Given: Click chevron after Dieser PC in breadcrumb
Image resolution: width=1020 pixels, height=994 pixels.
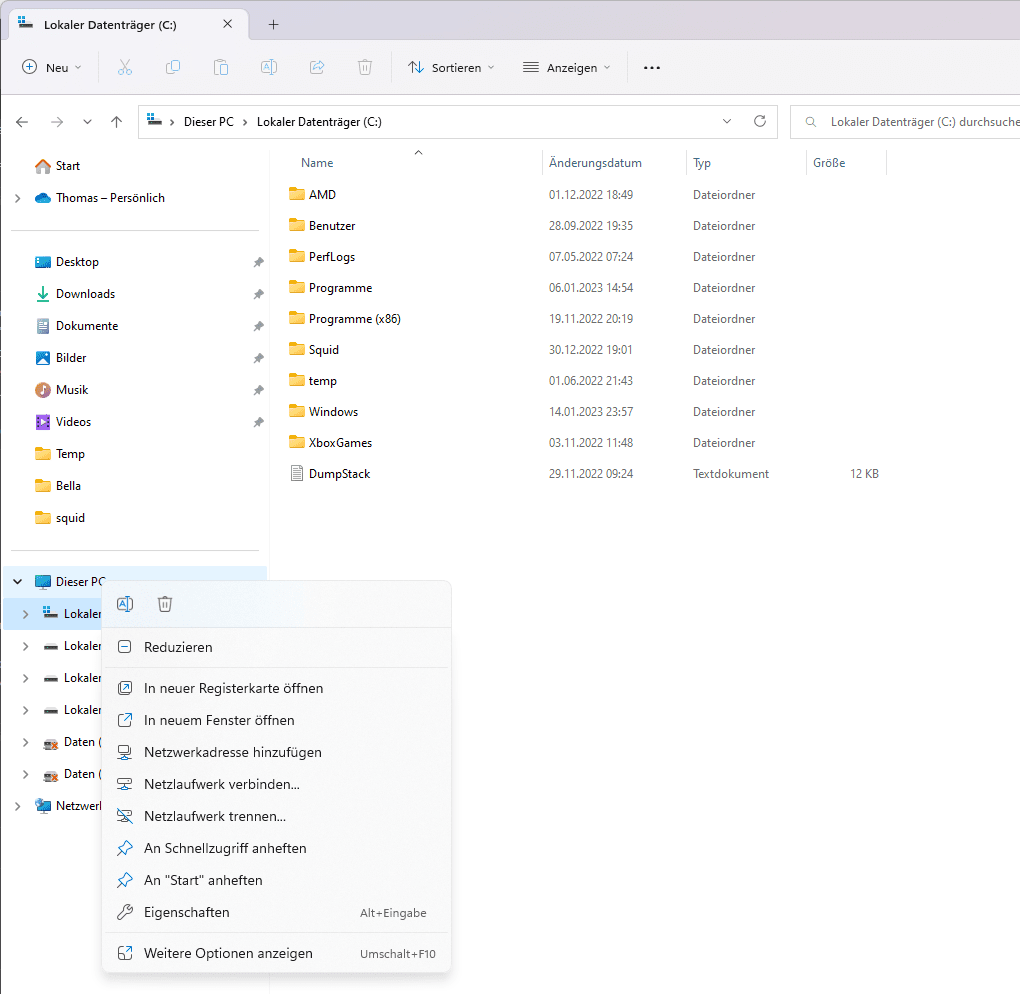Looking at the screenshot, I should [x=245, y=122].
